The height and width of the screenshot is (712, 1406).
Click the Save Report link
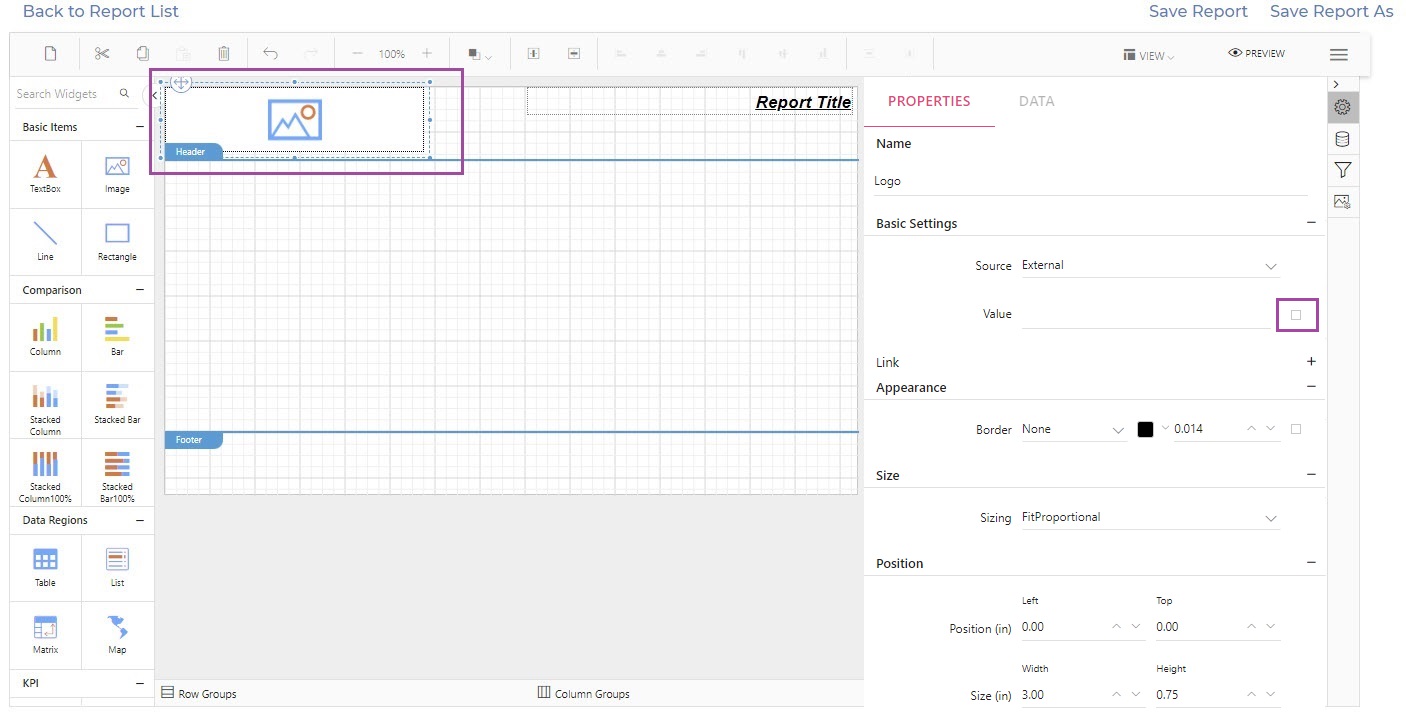pyautogui.click(x=1198, y=11)
